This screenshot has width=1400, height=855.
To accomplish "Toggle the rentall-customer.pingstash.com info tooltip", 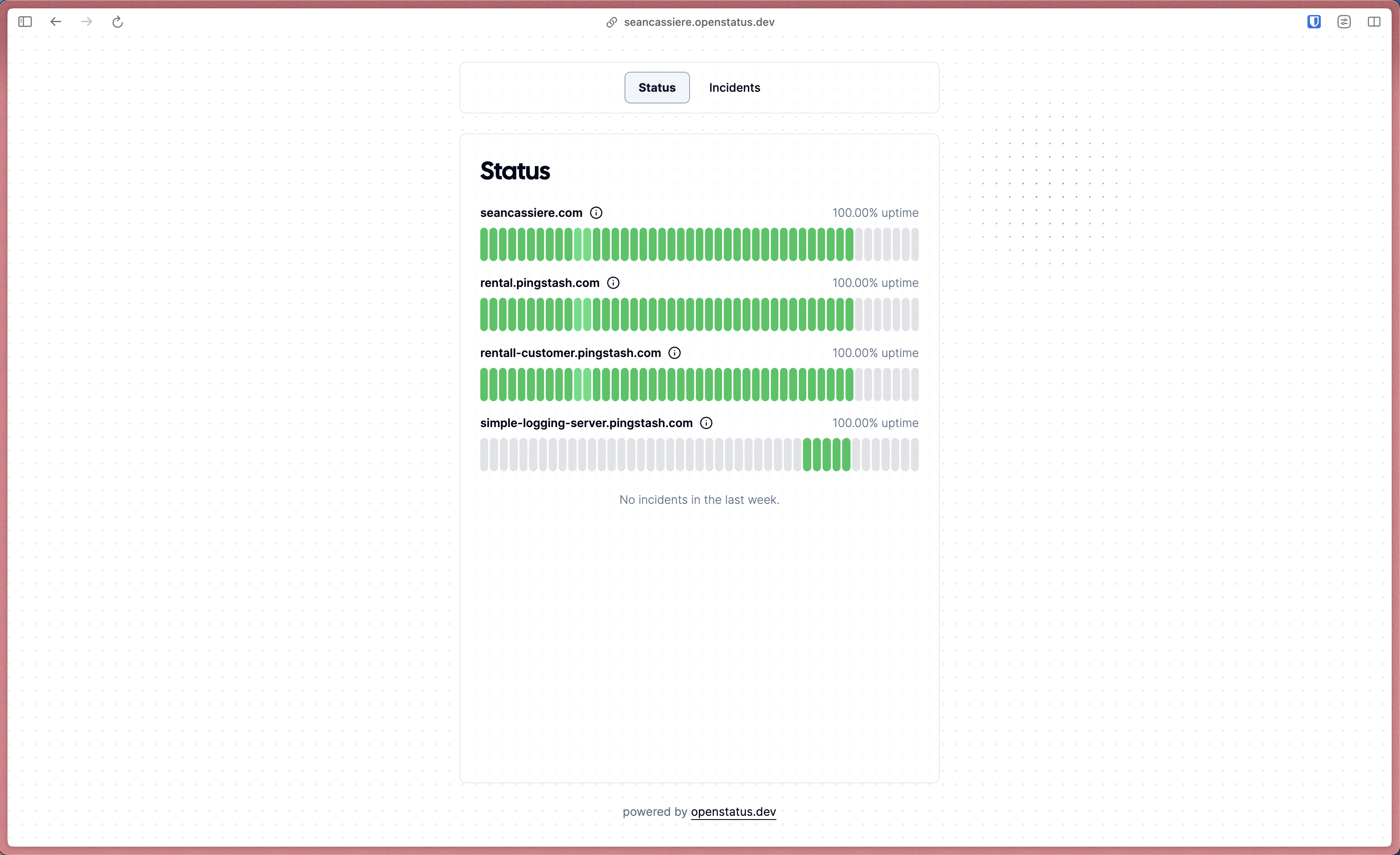I will coord(675,352).
